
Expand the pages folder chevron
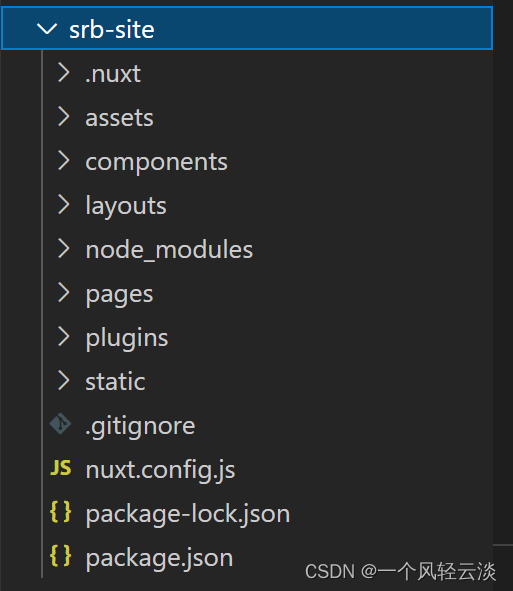pyautogui.click(x=63, y=293)
